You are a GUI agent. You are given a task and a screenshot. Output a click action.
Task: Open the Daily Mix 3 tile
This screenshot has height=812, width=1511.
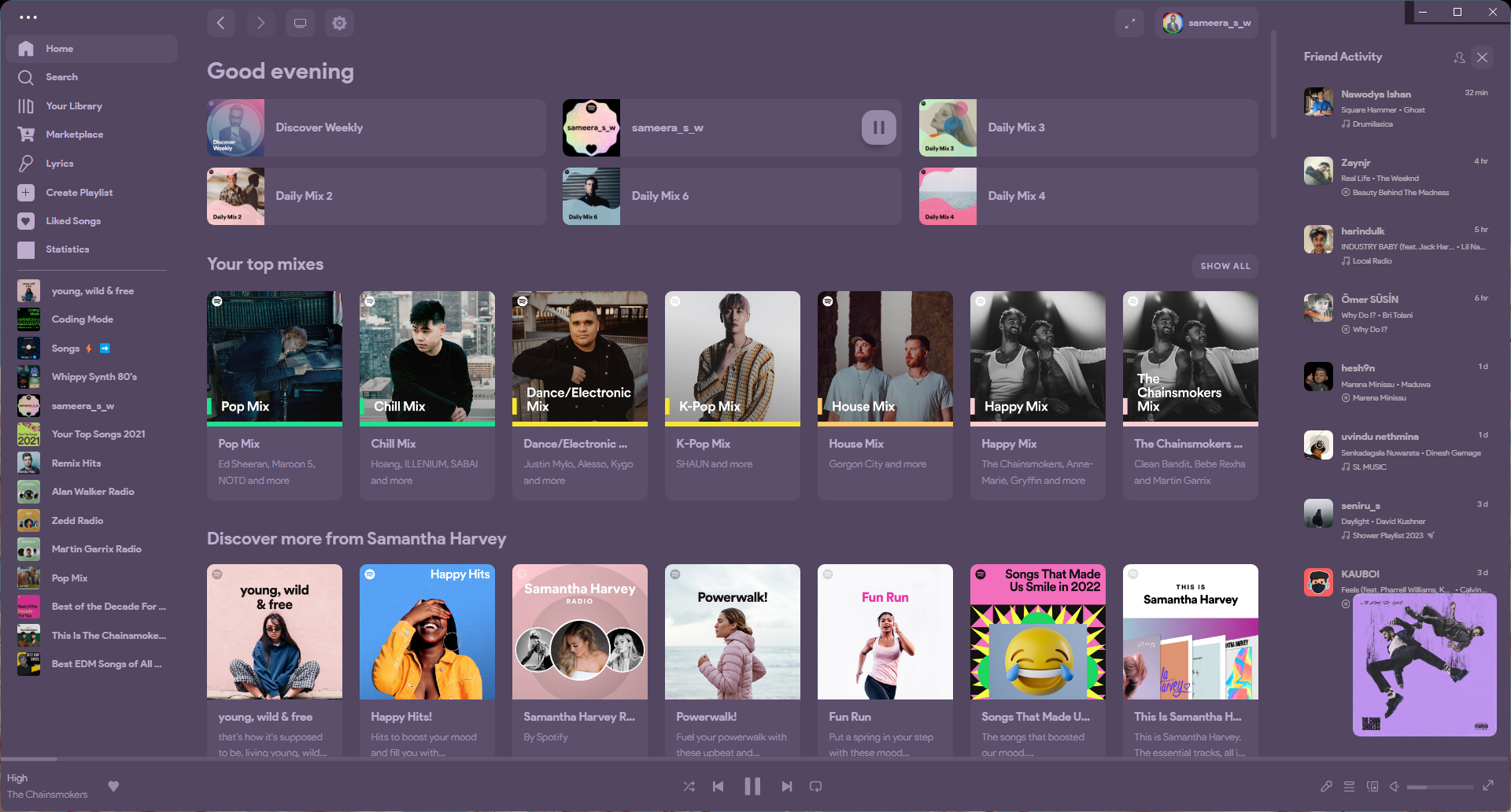[1088, 127]
